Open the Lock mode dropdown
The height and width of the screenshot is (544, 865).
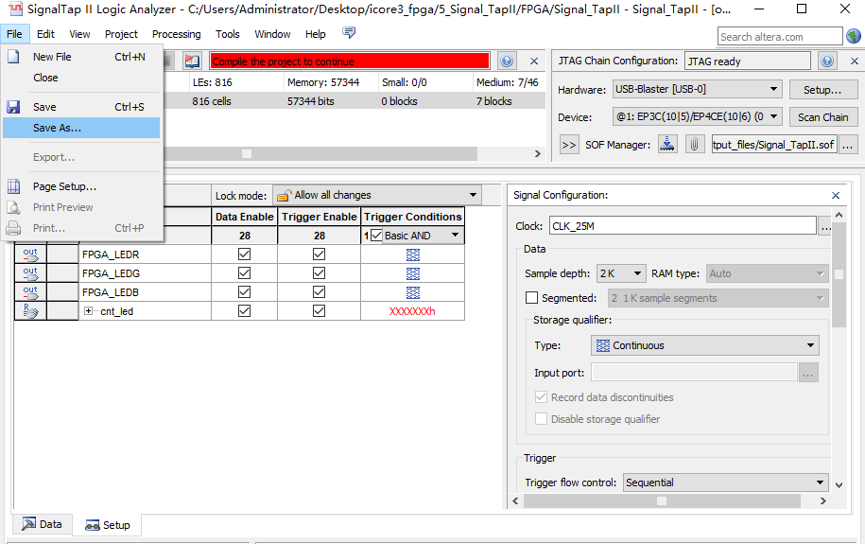376,195
